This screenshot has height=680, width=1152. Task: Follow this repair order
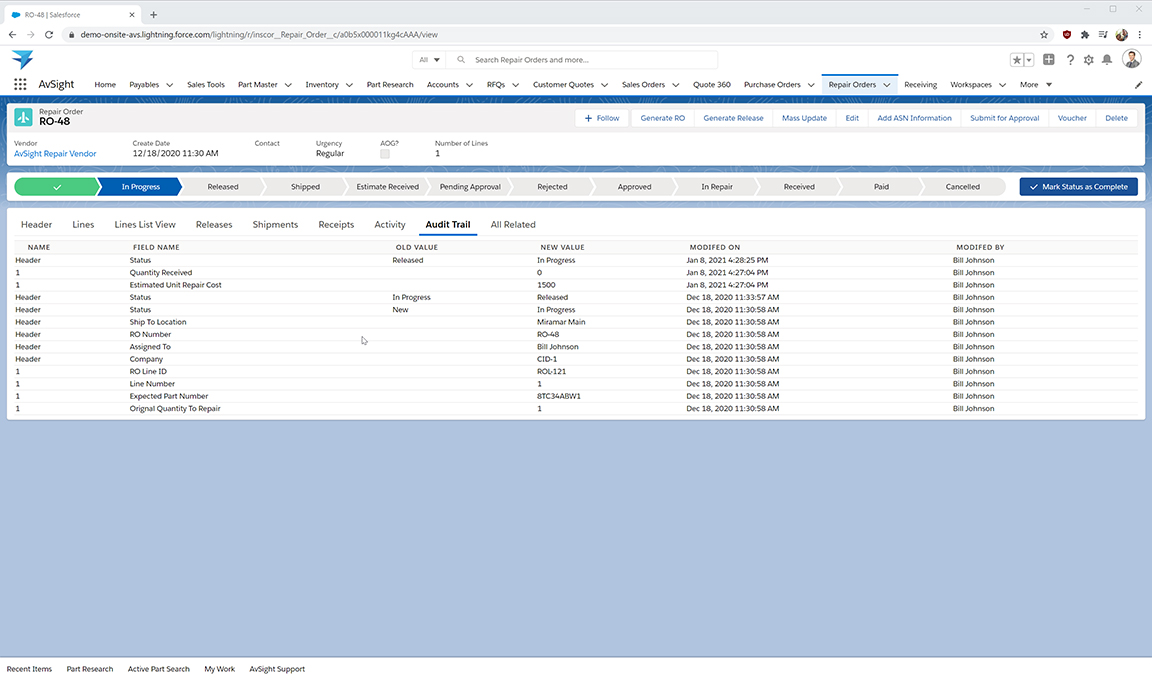coord(602,118)
